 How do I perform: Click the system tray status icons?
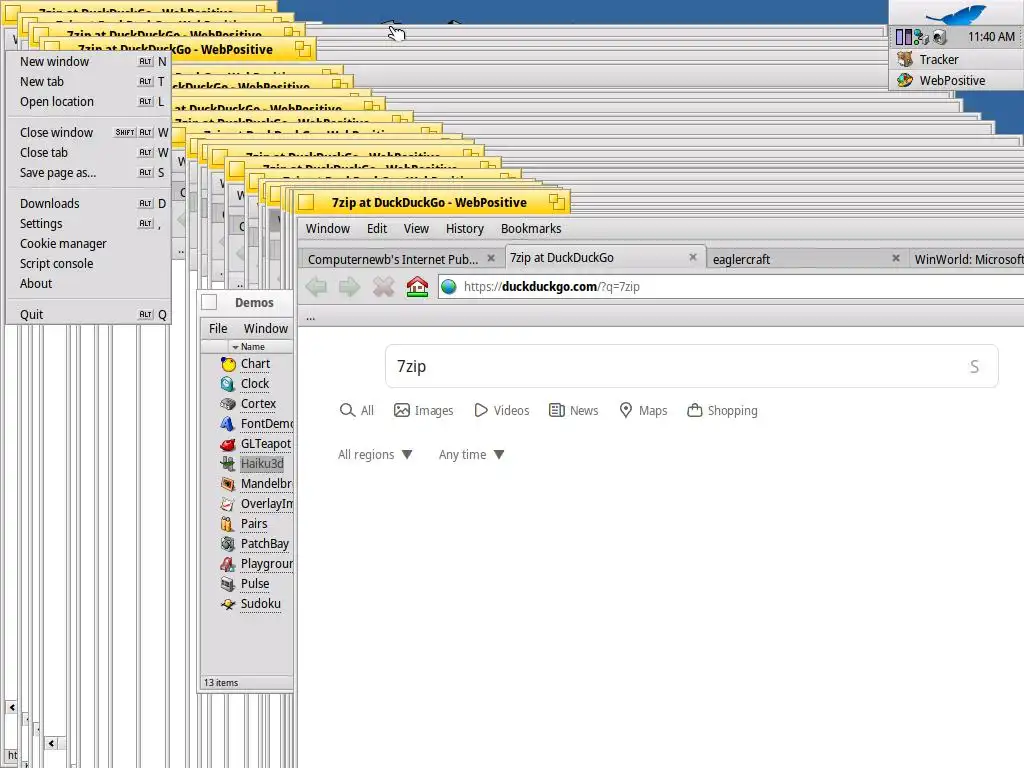(x=921, y=37)
